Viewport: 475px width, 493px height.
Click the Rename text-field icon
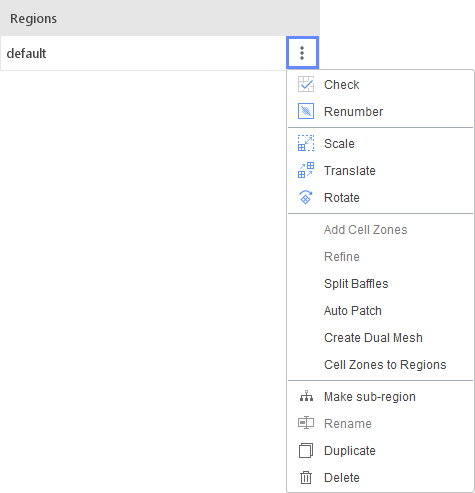(x=306, y=423)
